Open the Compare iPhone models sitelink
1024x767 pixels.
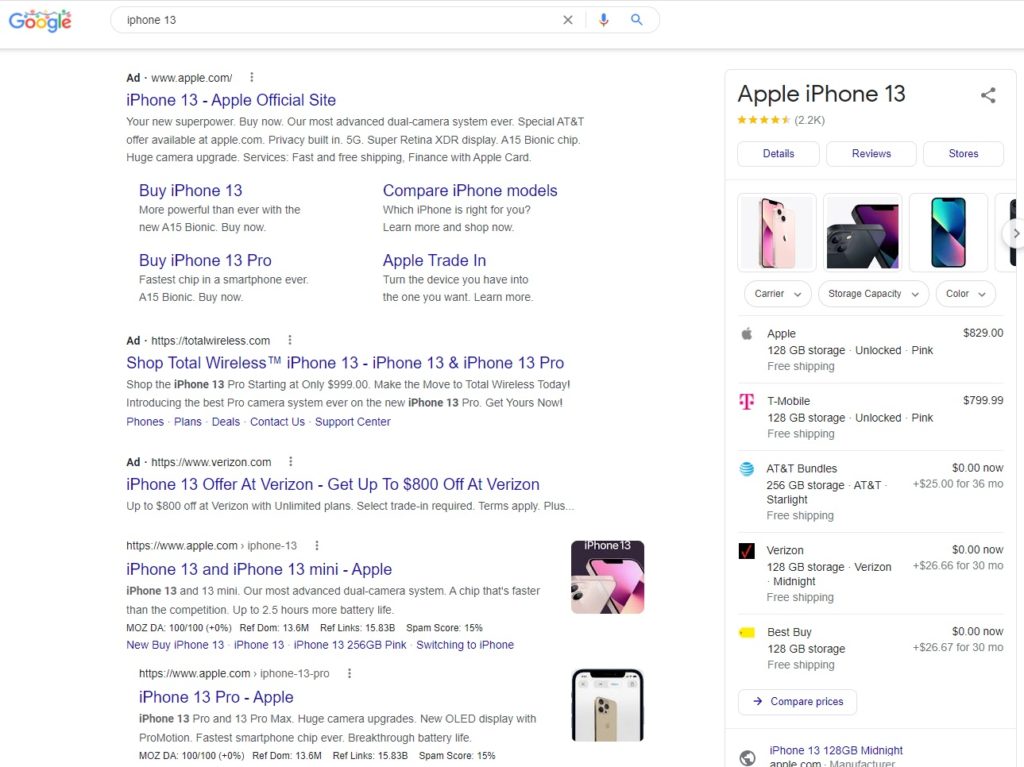tap(470, 191)
